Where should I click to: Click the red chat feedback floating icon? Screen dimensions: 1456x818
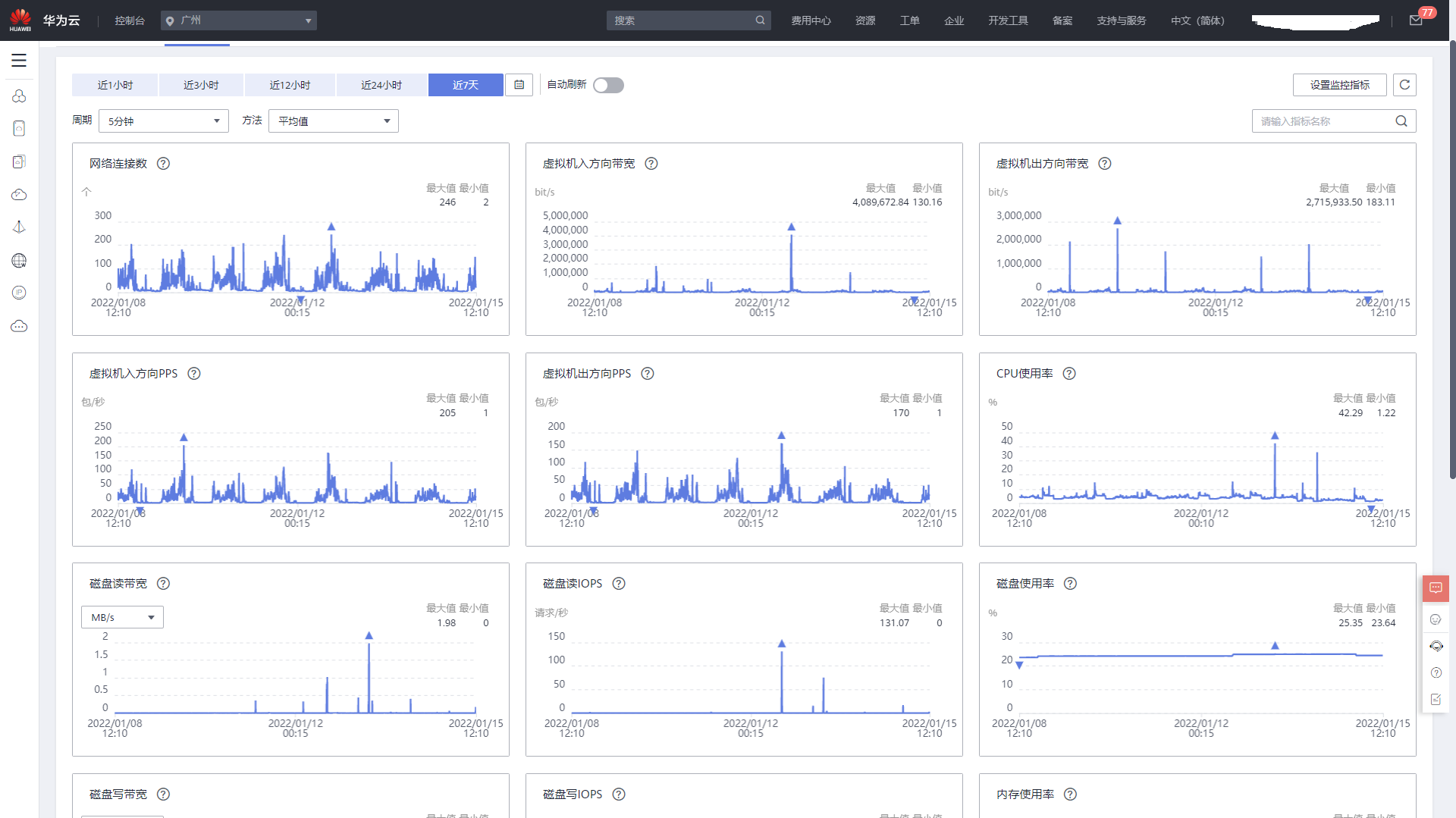pyautogui.click(x=1436, y=588)
